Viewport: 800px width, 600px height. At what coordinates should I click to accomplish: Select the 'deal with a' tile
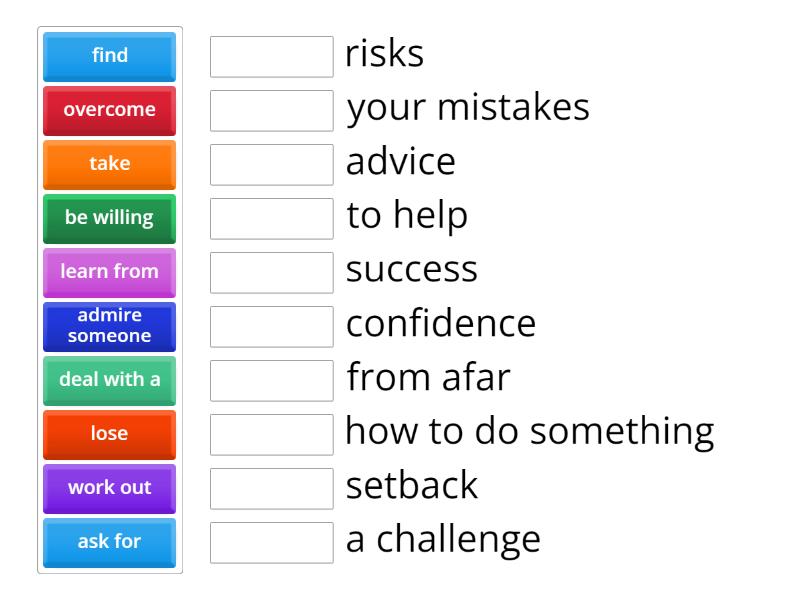point(108,380)
